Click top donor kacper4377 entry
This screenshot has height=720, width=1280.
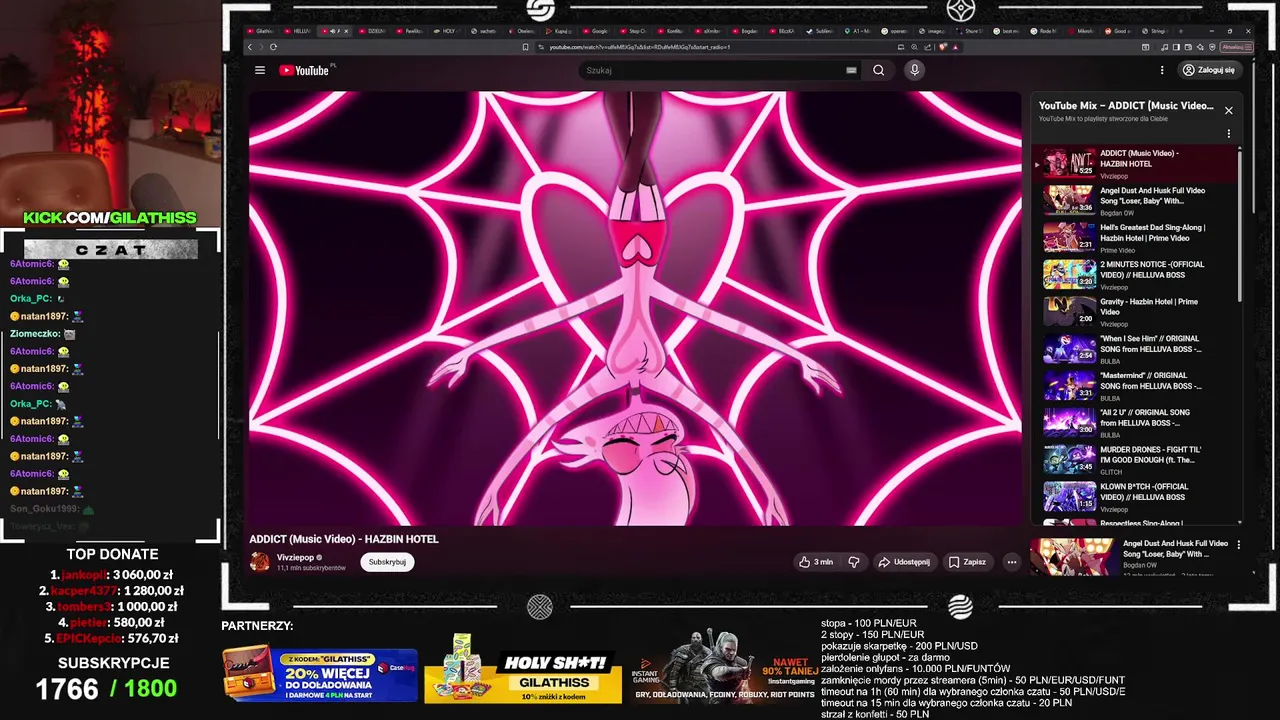point(112,591)
